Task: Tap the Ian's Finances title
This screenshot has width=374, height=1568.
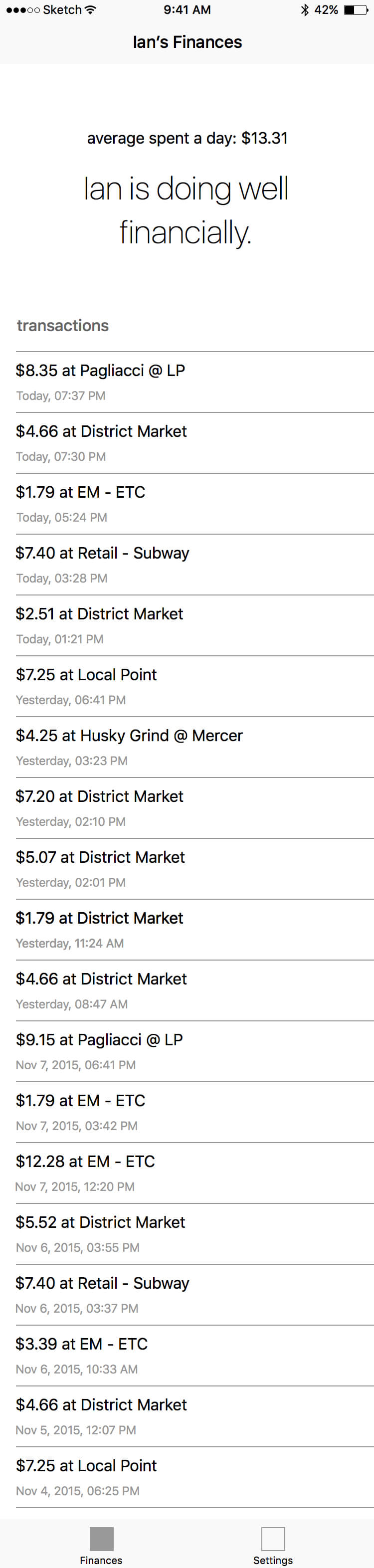Action: click(x=187, y=42)
